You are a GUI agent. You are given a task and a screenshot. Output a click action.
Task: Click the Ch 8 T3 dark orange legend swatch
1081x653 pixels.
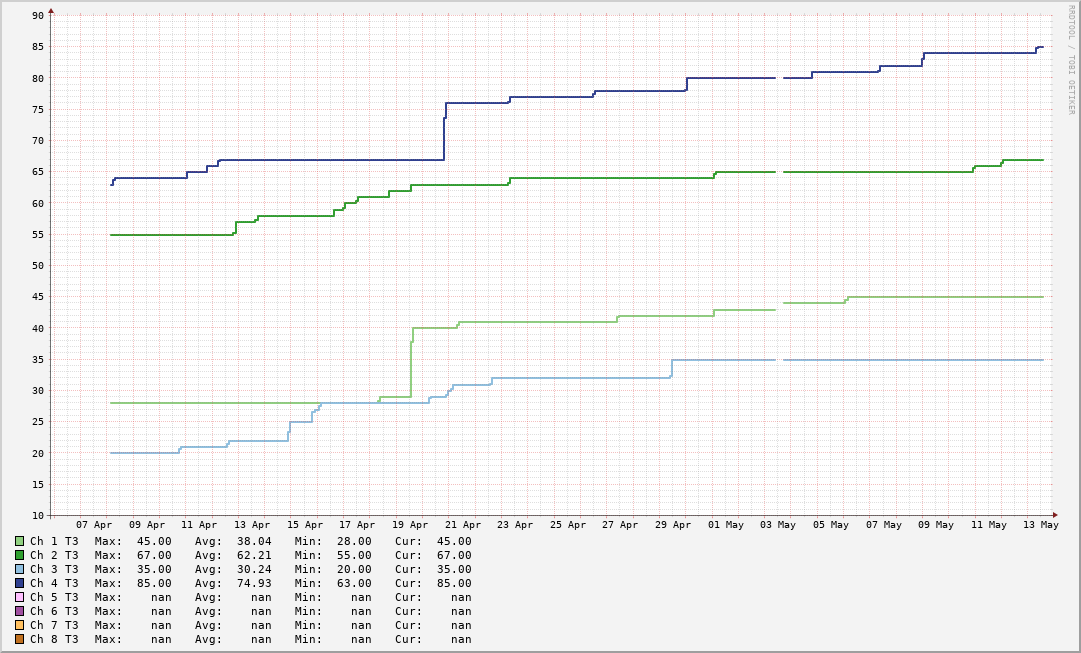[19, 639]
